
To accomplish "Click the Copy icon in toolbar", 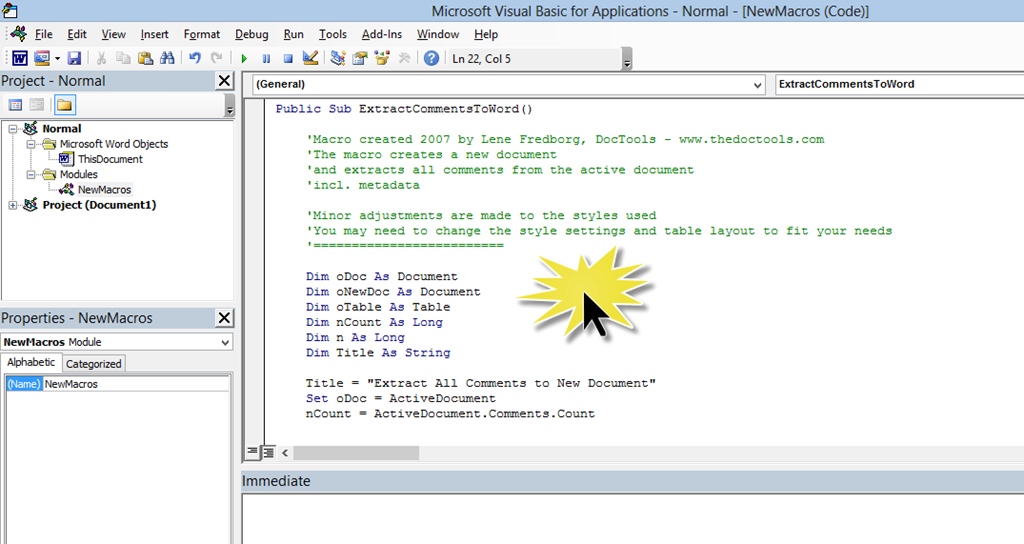I will tap(123, 58).
